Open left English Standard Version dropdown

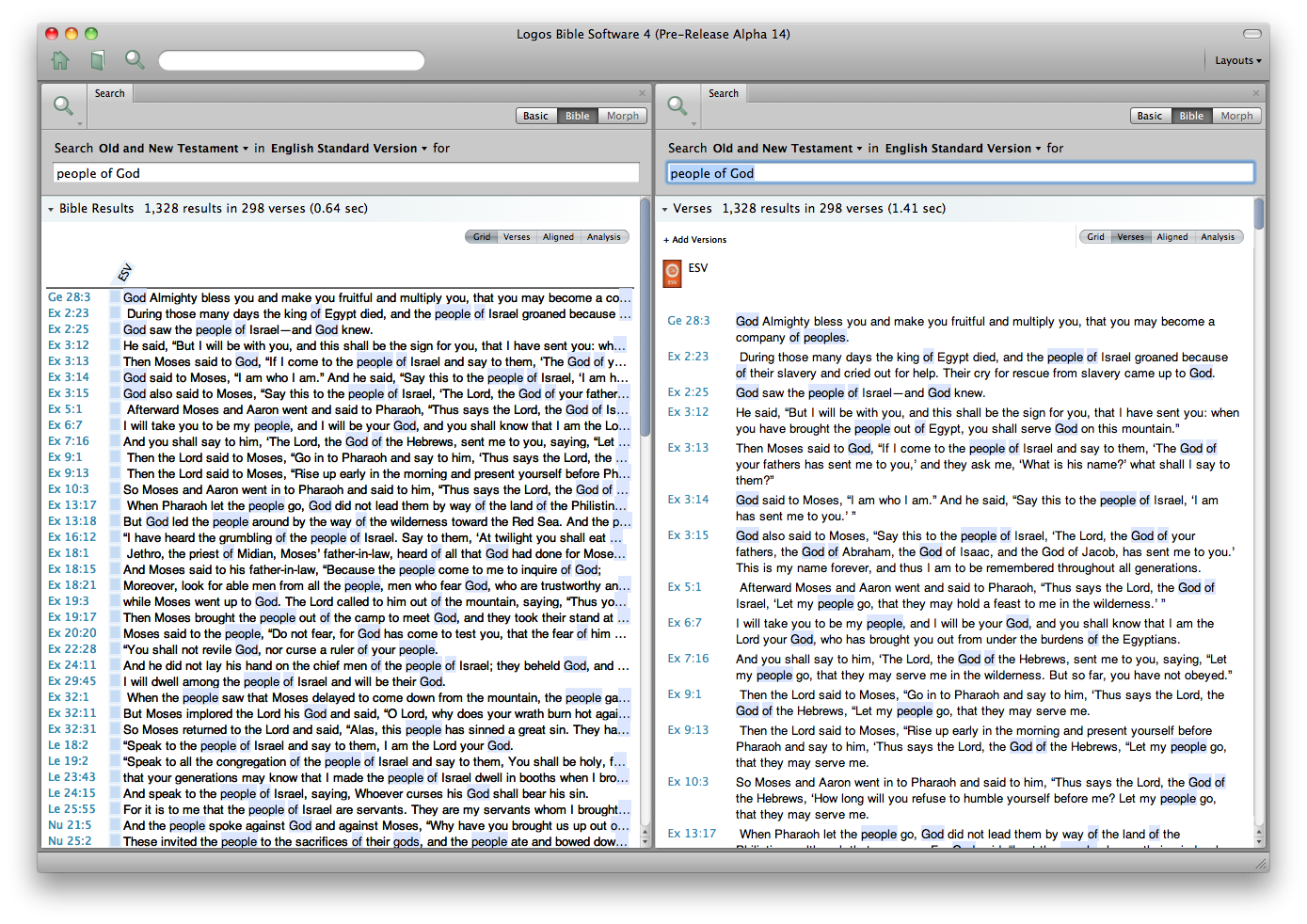pyautogui.click(x=349, y=148)
